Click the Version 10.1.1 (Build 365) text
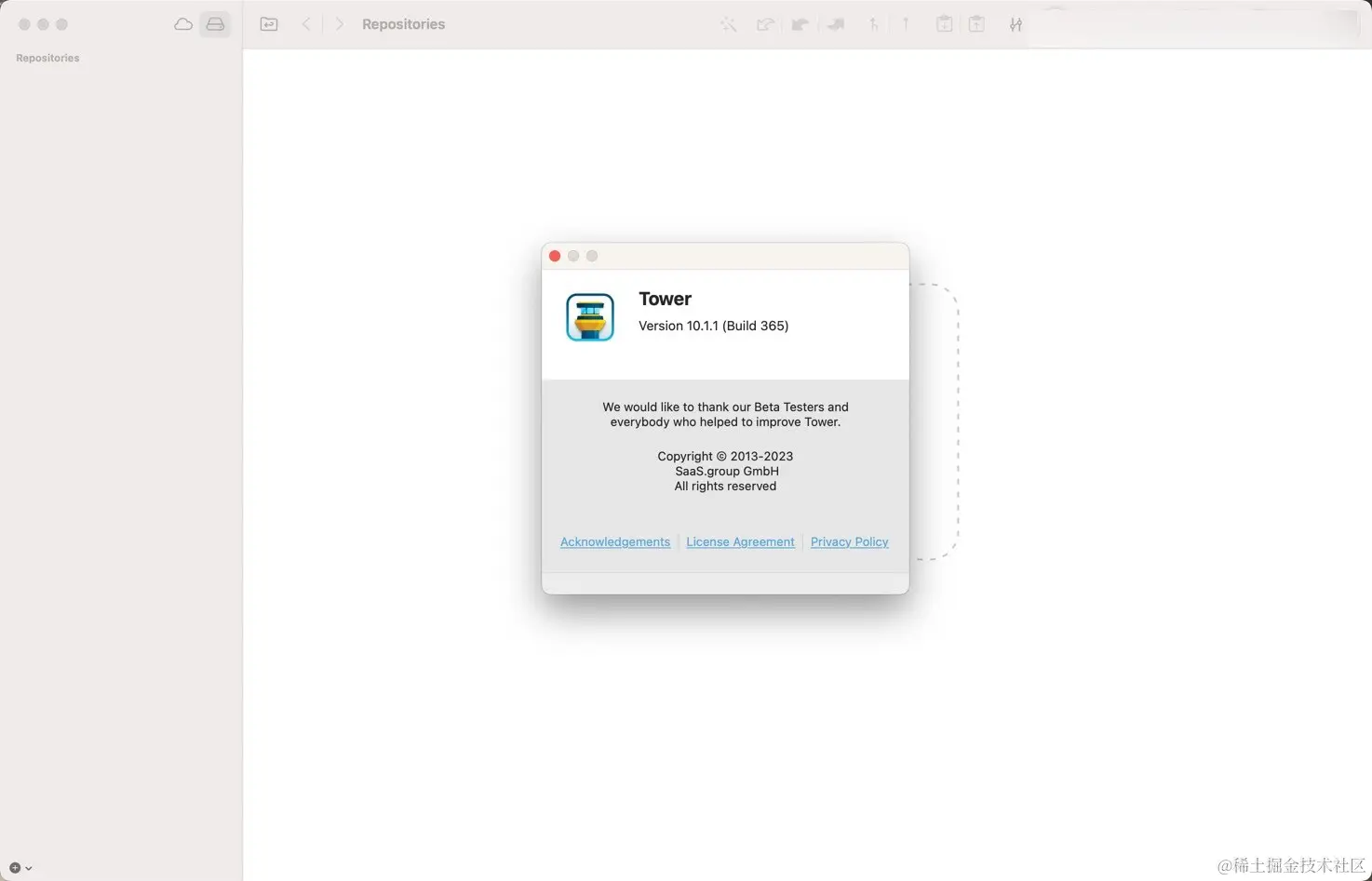This screenshot has width=1372, height=881. pyautogui.click(x=714, y=326)
